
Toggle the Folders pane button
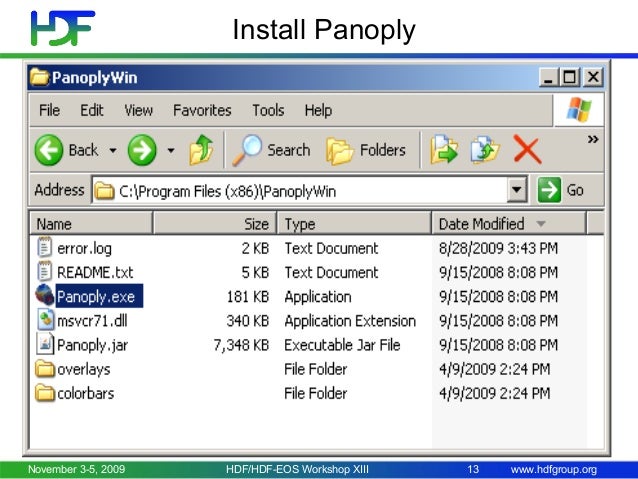(366, 150)
